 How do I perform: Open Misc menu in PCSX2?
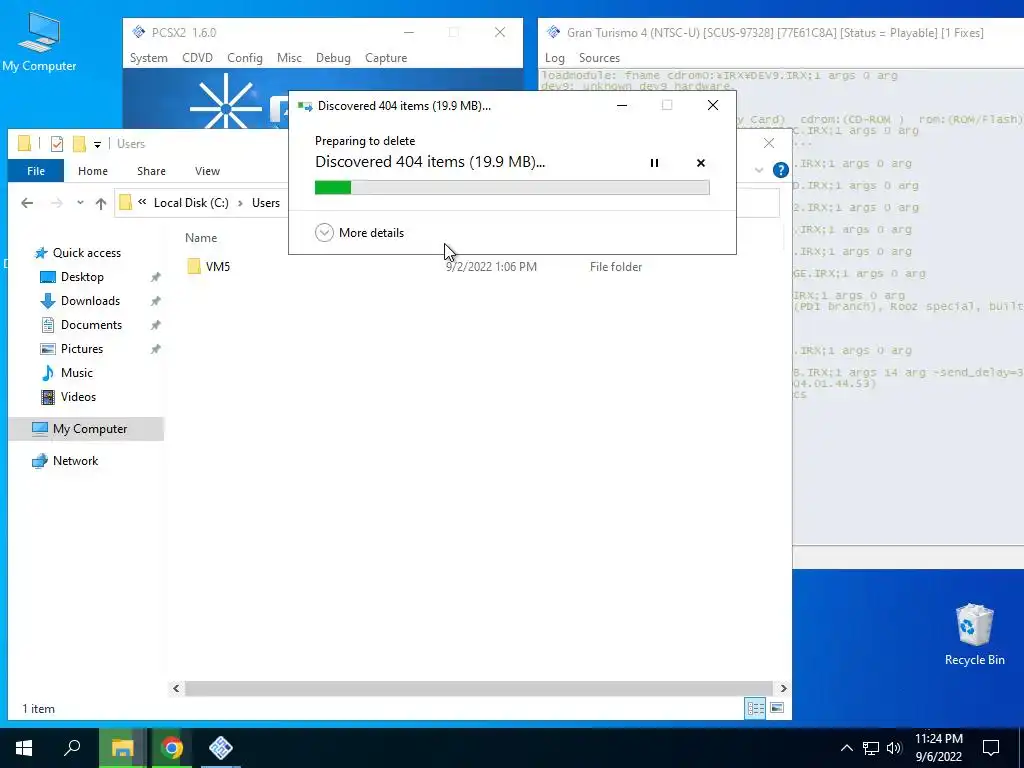pyautogui.click(x=289, y=57)
